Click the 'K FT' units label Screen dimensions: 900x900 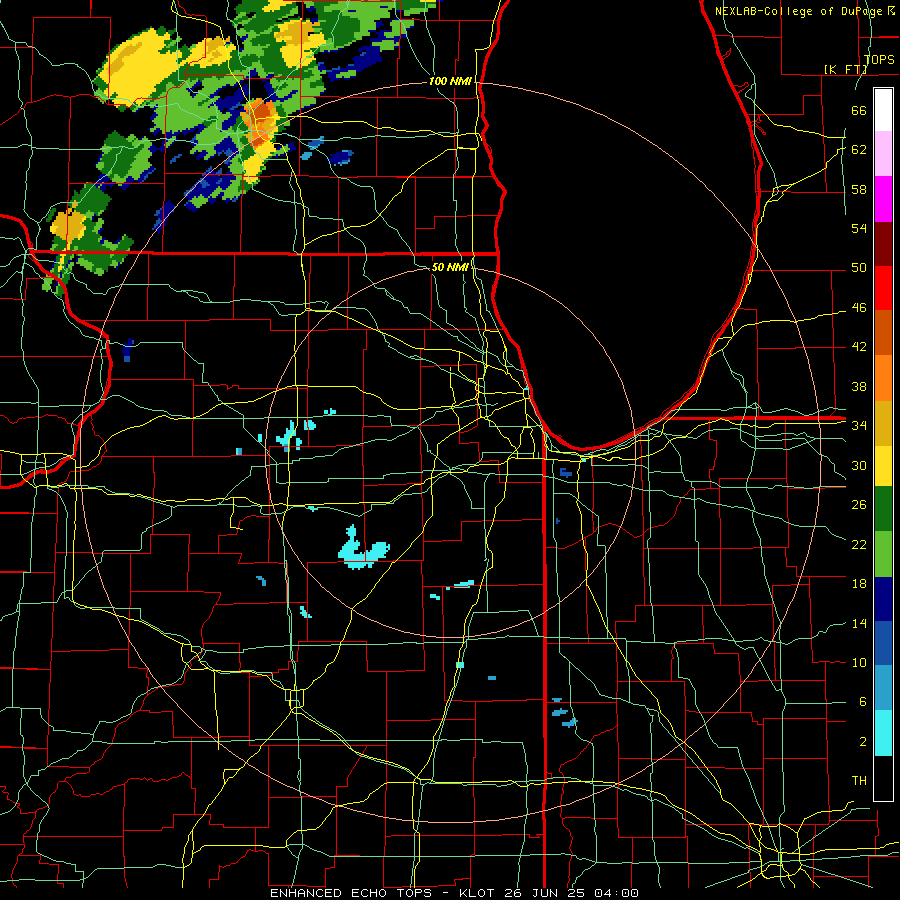[x=845, y=69]
